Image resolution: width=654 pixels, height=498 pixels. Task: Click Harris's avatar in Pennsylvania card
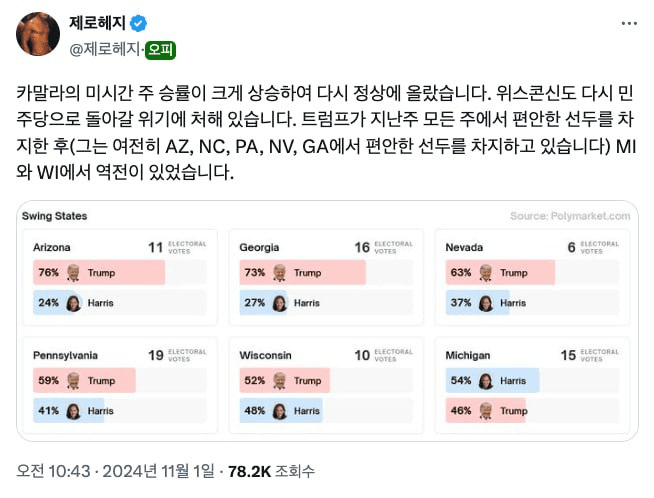click(73, 411)
